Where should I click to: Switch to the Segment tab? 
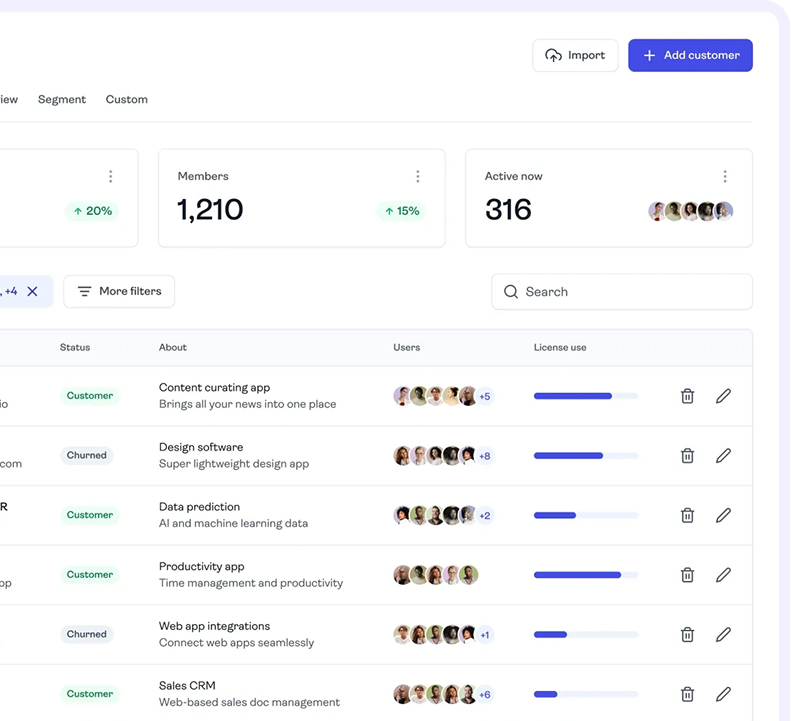(x=62, y=99)
